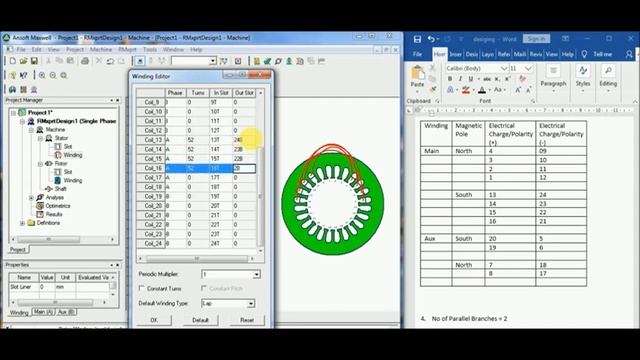Click the Undo icon in Maxwell toolbar

click(x=110, y=61)
